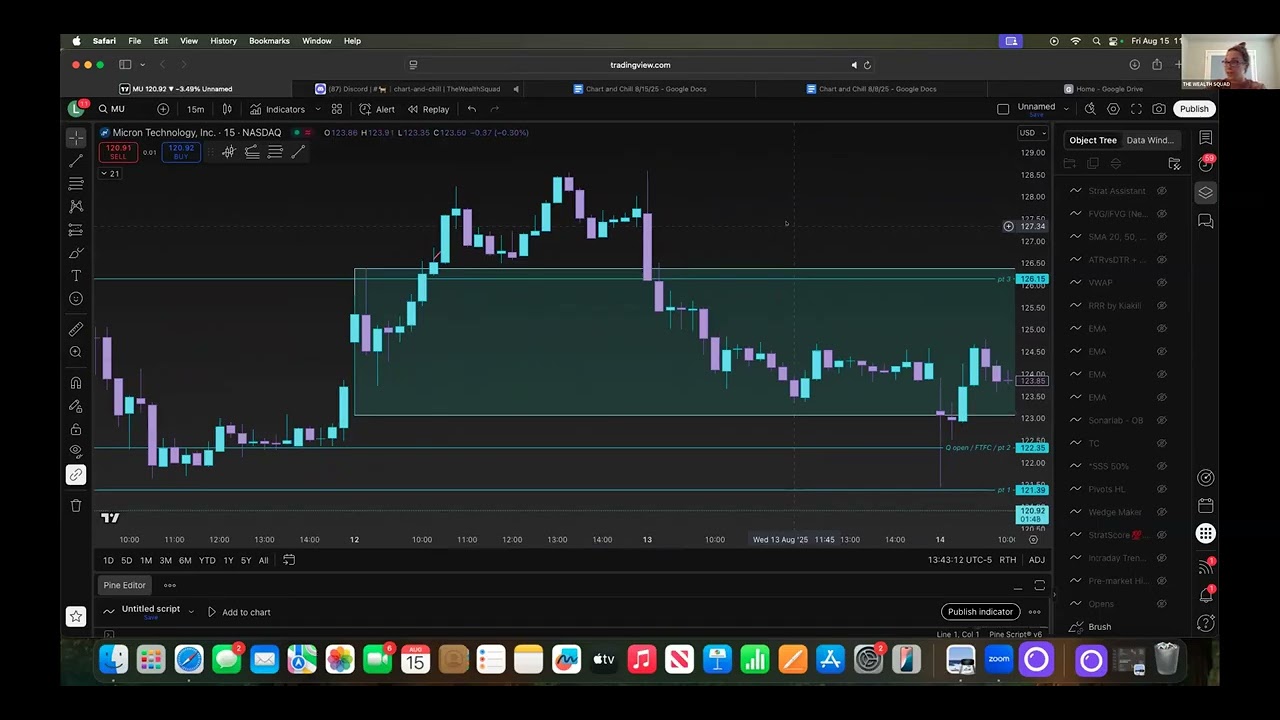1280x720 pixels.
Task: Select the trend line drawing tool
Action: pyautogui.click(x=76, y=161)
